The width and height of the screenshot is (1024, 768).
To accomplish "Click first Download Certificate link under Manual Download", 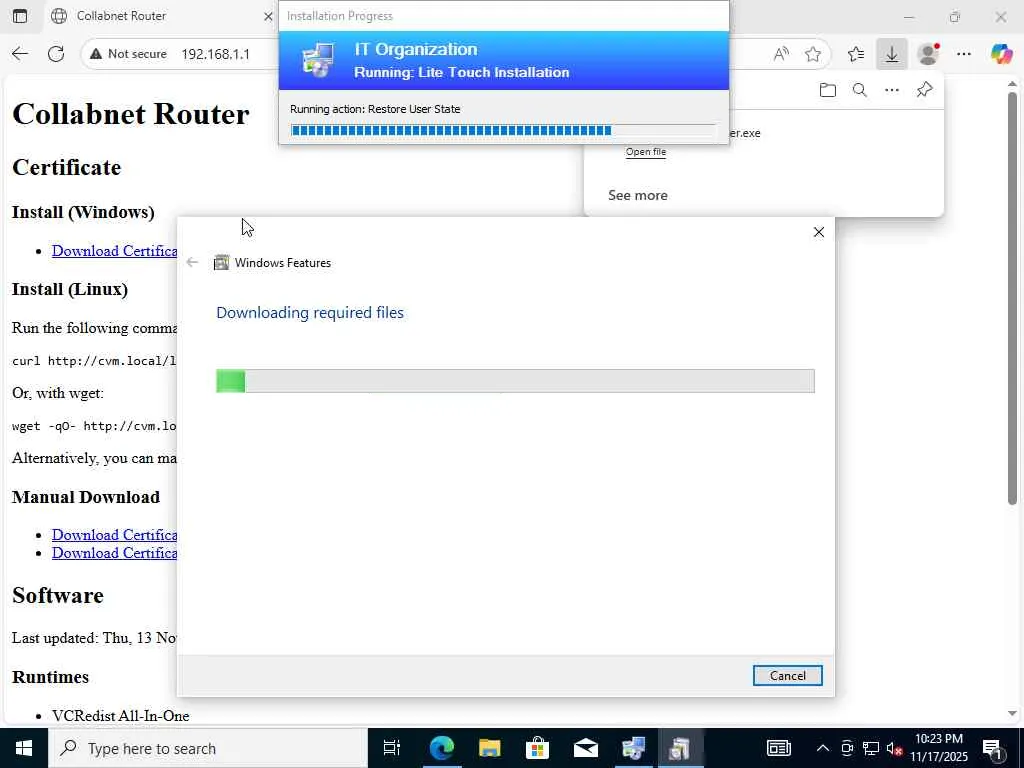I will (115, 535).
